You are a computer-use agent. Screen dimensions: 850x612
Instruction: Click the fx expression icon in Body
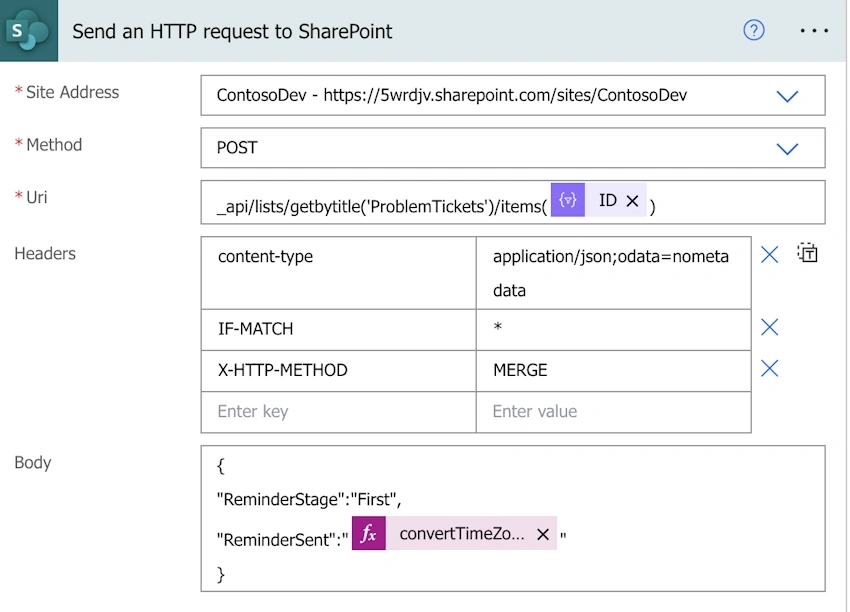coord(369,533)
